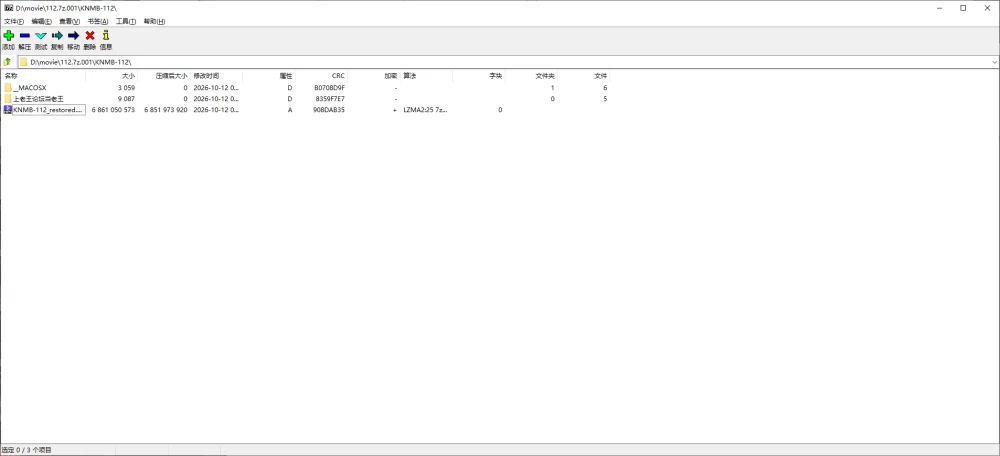This screenshot has height=456, width=1000.
Task: Click CRC value 908DAB35
Action: 330,110
